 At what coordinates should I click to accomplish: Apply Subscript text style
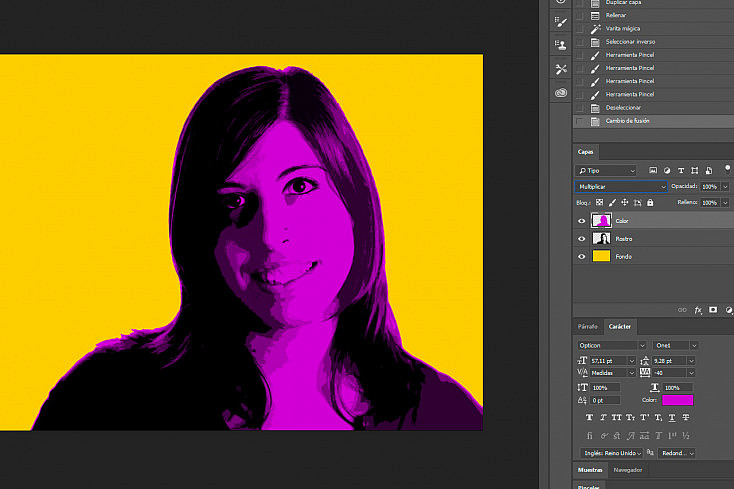[x=659, y=417]
